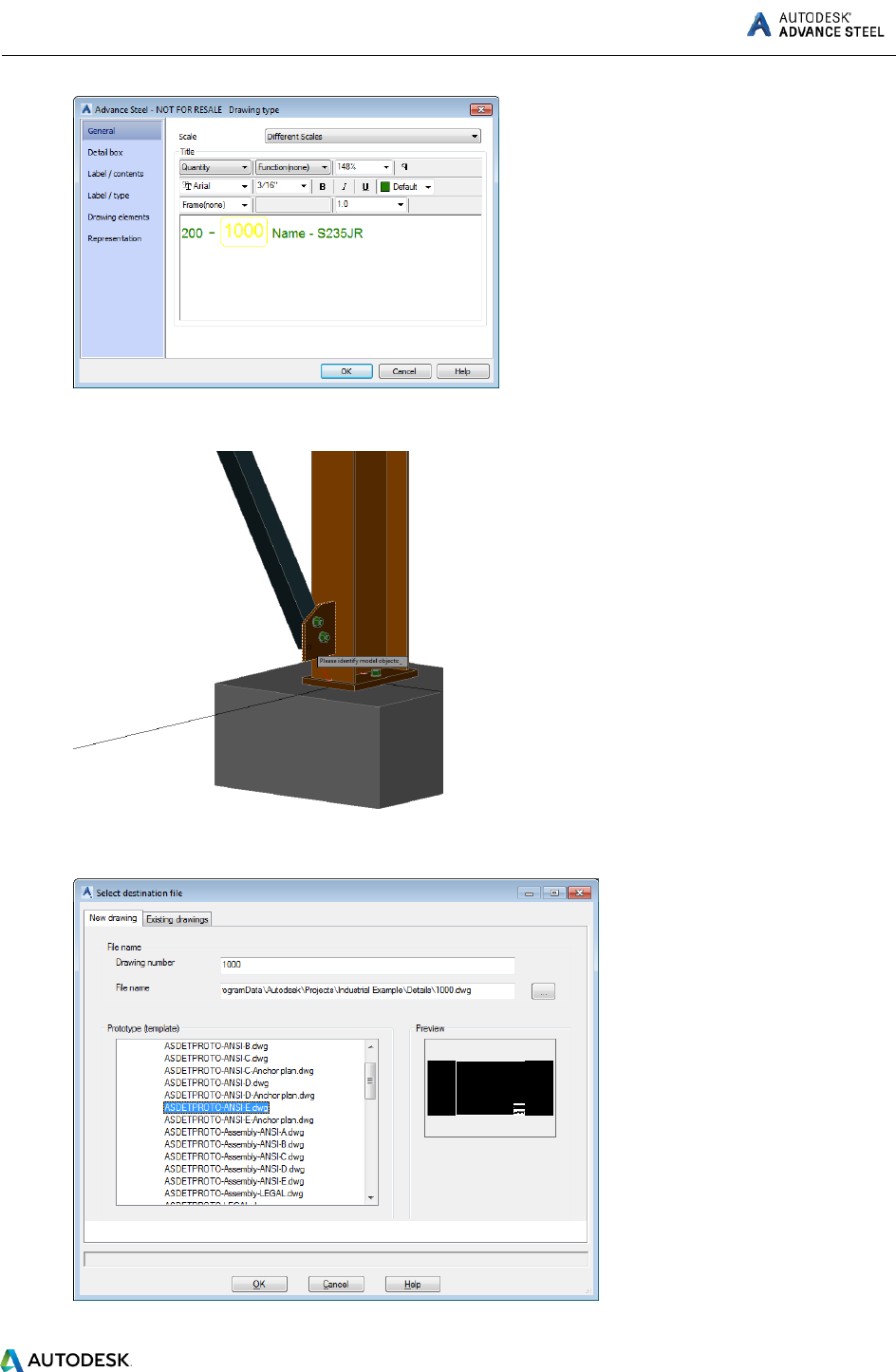Select ASDETPROTO-Assembly-ANSI-E.dwg template
The width and height of the screenshot is (896, 1372).
[234, 1182]
